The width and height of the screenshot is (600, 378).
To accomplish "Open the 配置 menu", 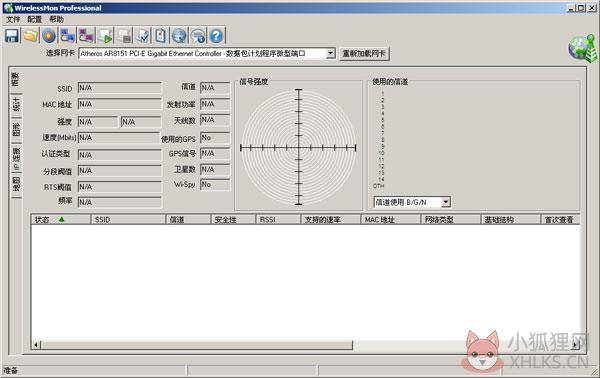I will pos(34,19).
